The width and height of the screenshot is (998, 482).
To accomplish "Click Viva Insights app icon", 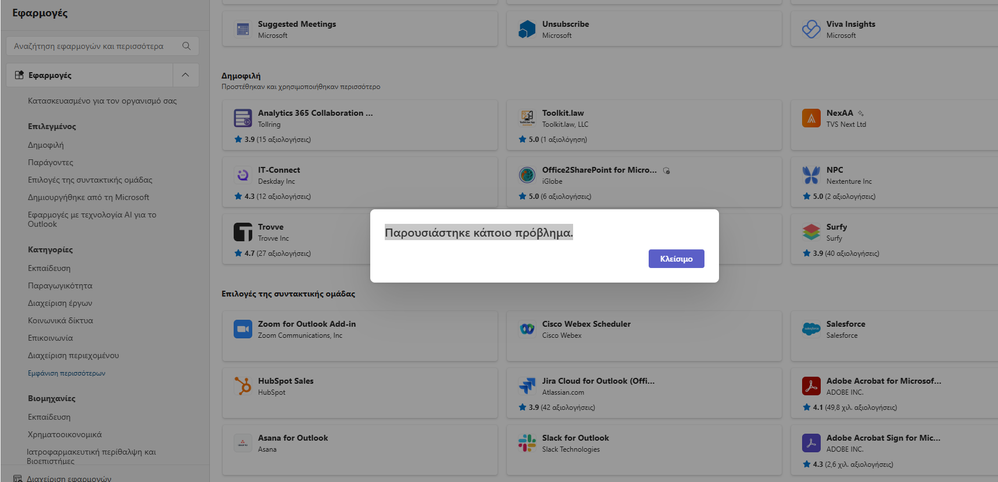I will pos(811,29).
